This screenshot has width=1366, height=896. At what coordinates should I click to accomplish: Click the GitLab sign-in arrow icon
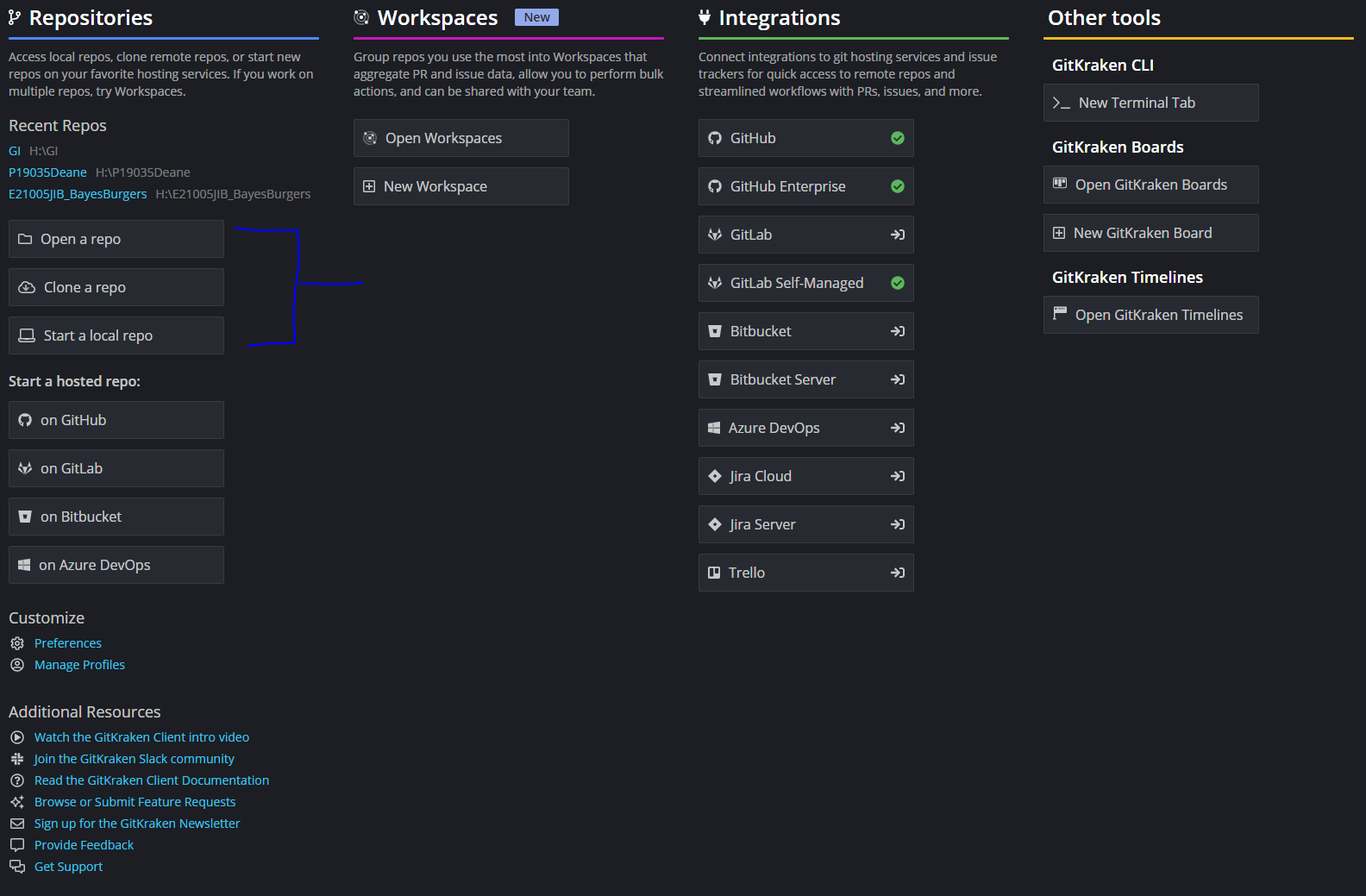pyautogui.click(x=898, y=235)
